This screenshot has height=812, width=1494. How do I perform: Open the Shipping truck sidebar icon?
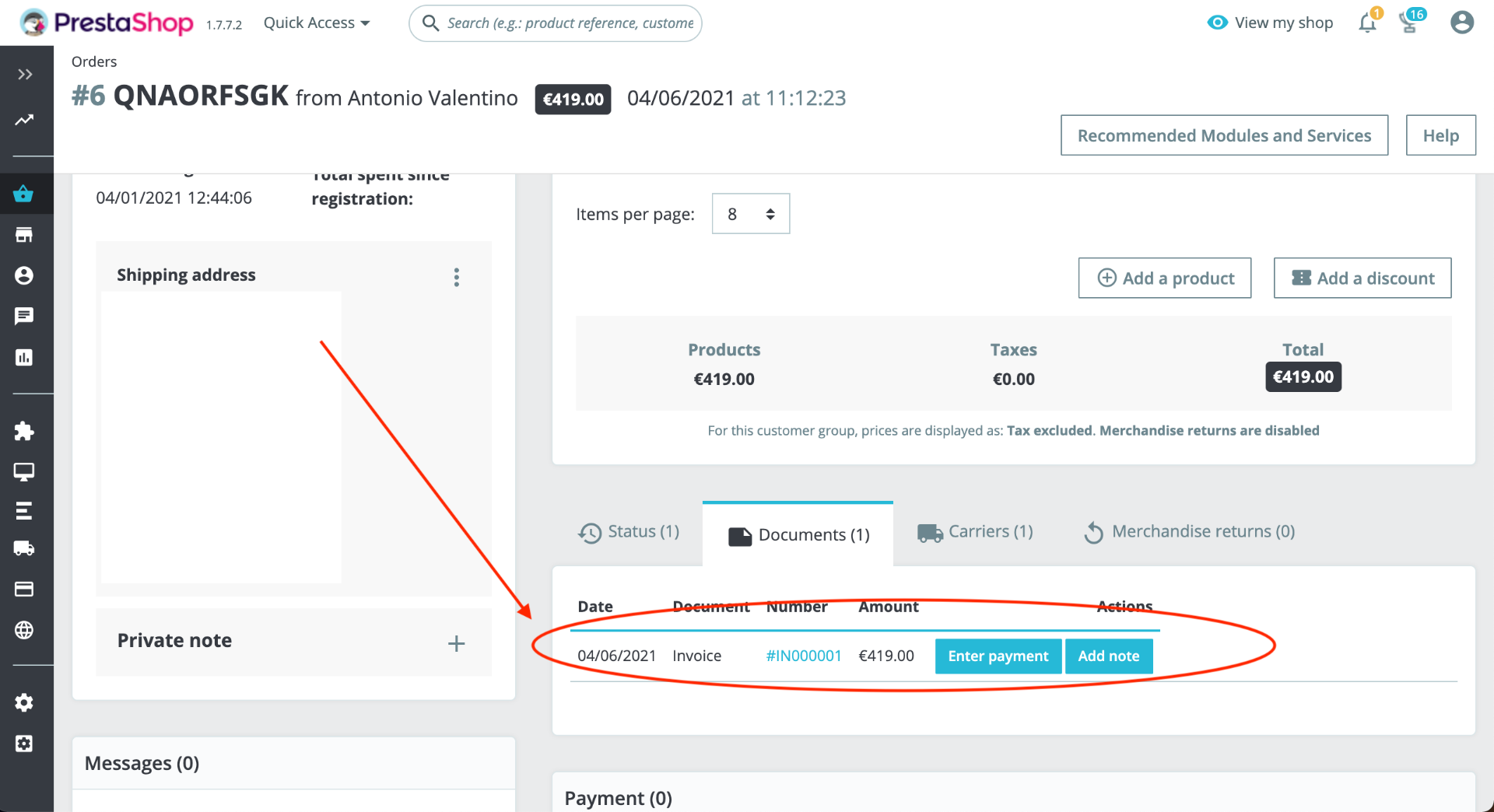24,548
